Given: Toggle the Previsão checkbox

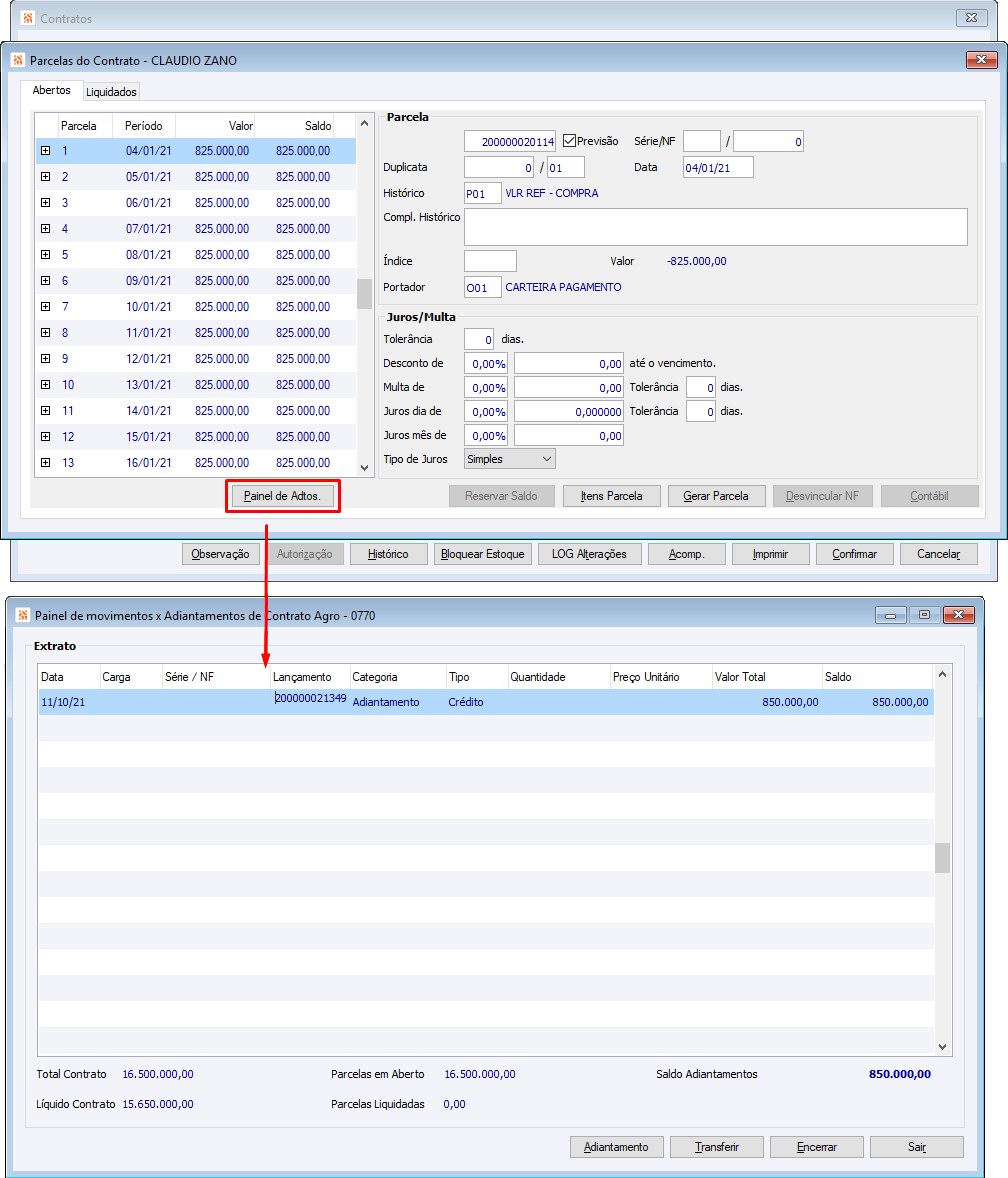Looking at the screenshot, I should click(569, 140).
